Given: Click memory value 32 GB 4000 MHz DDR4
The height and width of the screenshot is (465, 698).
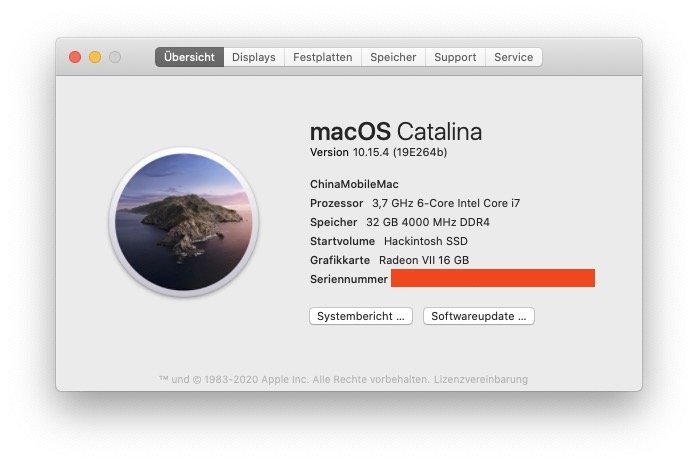Looking at the screenshot, I should tap(428, 222).
